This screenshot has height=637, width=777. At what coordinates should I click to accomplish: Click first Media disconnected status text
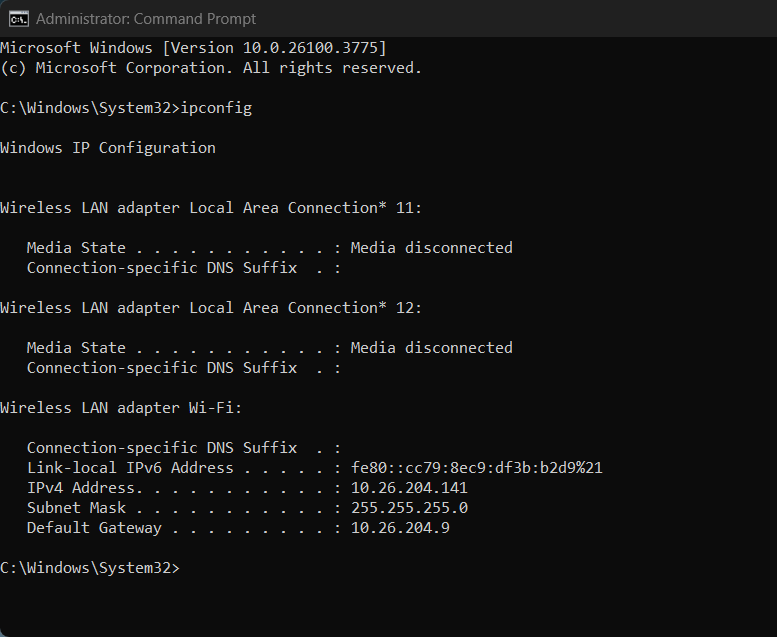click(x=432, y=247)
